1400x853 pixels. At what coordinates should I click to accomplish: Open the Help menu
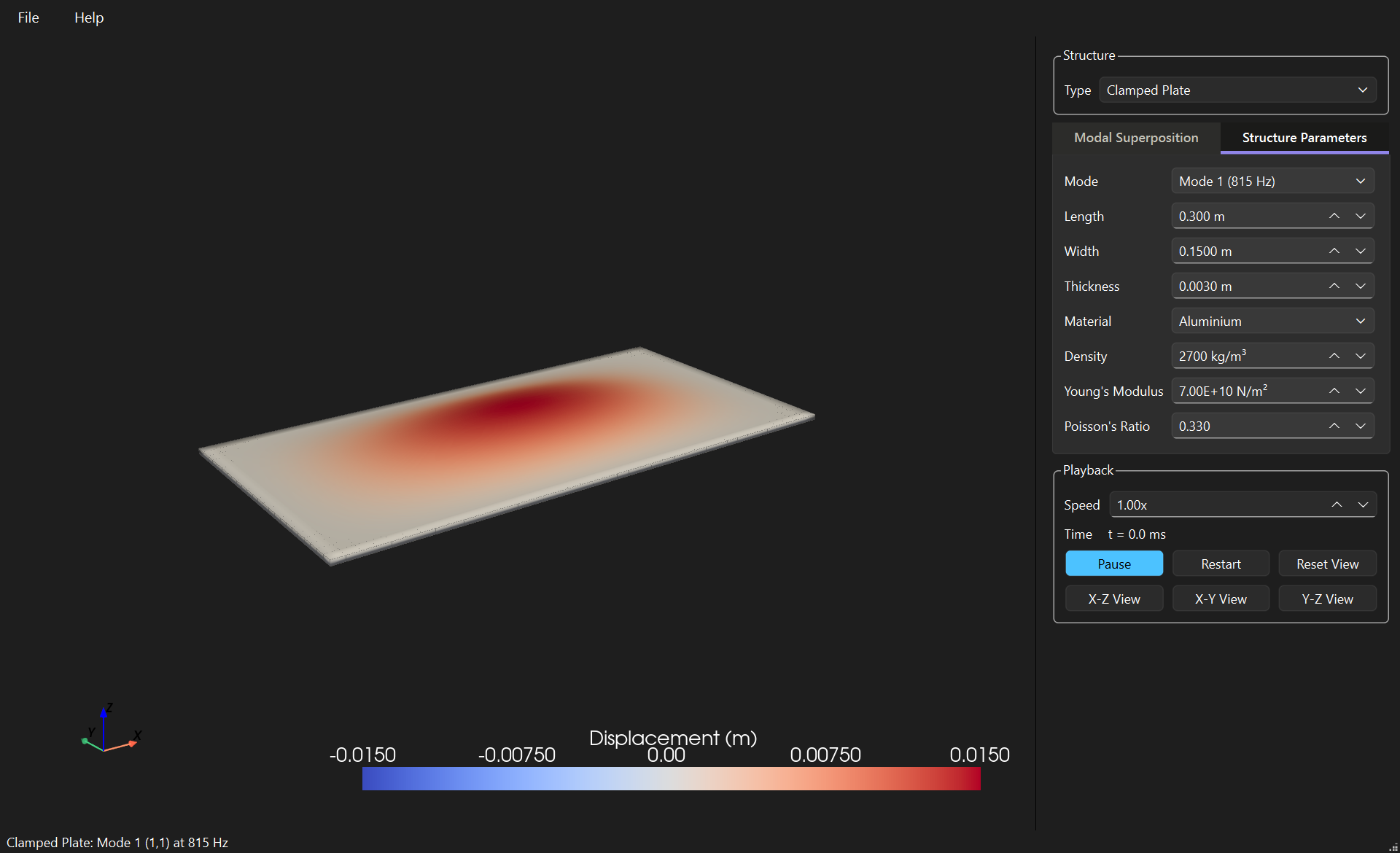tap(89, 17)
